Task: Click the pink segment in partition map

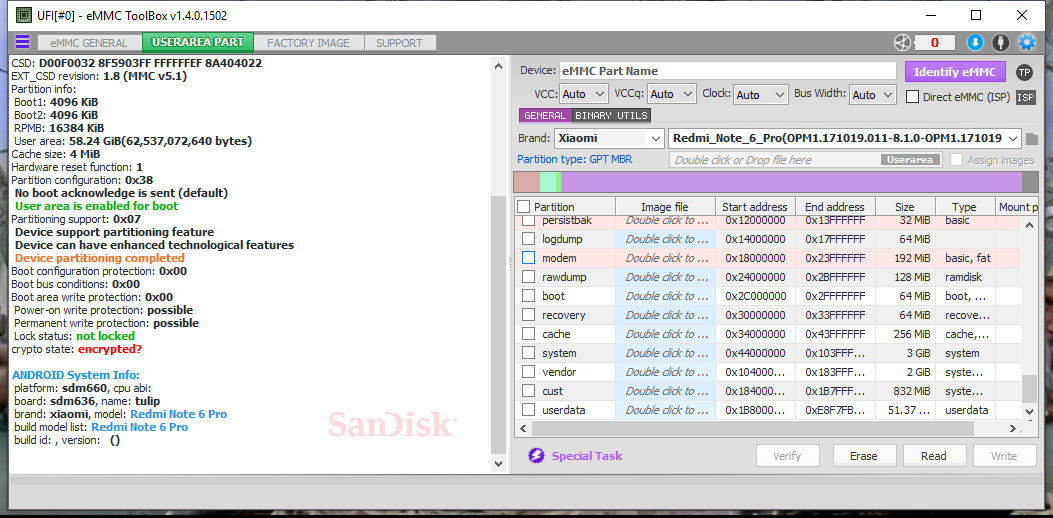Action: pos(526,182)
